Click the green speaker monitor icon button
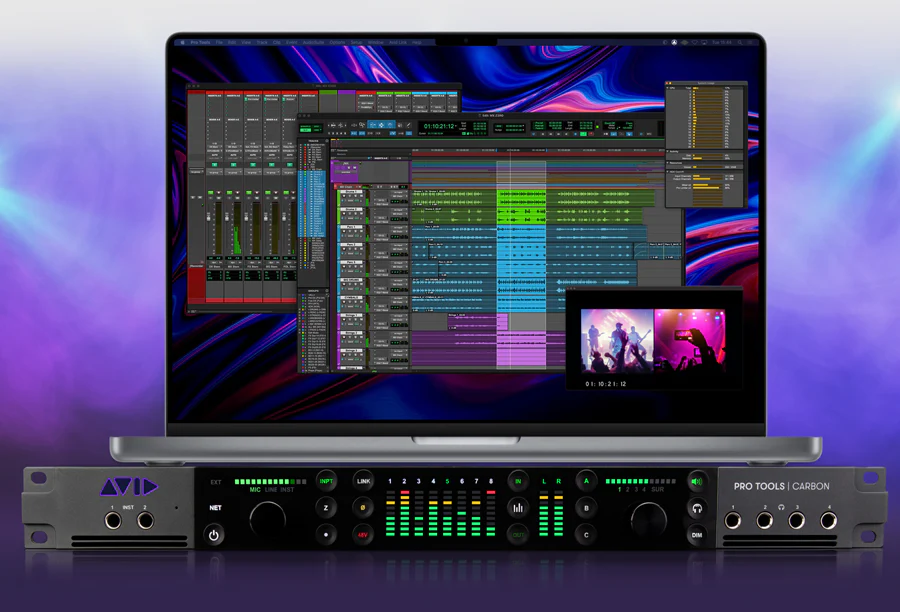 point(697,482)
